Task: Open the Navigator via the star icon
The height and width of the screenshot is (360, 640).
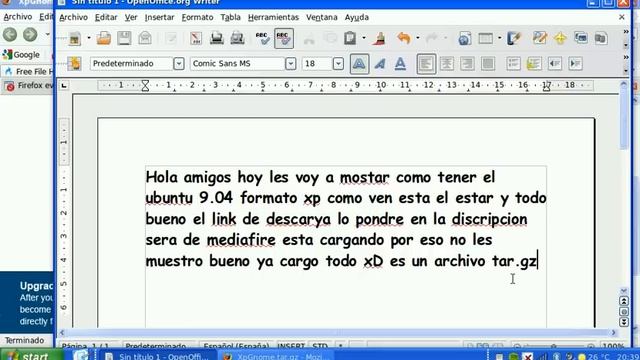Action: click(560, 38)
